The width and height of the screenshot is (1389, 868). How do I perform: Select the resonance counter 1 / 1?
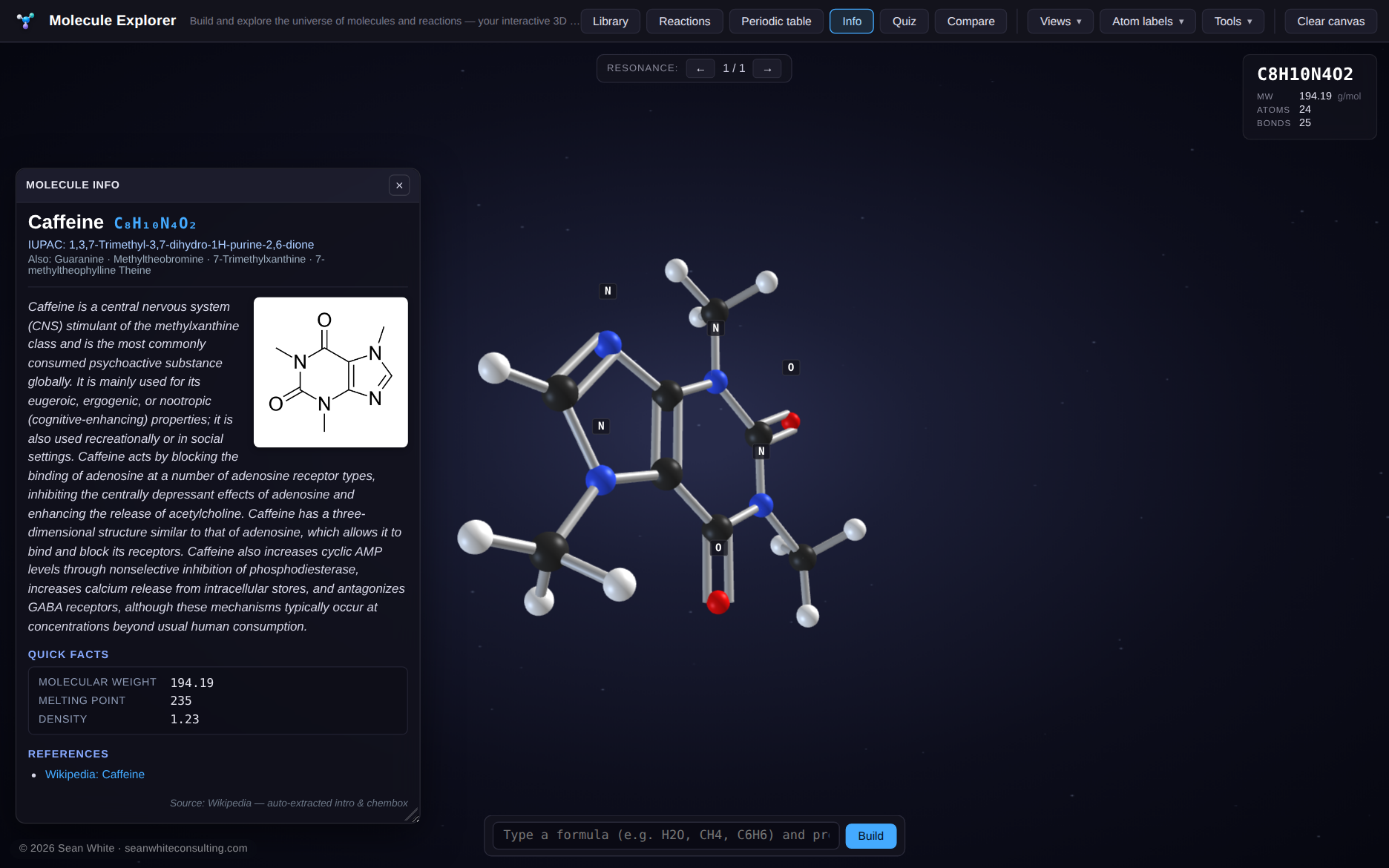734,68
